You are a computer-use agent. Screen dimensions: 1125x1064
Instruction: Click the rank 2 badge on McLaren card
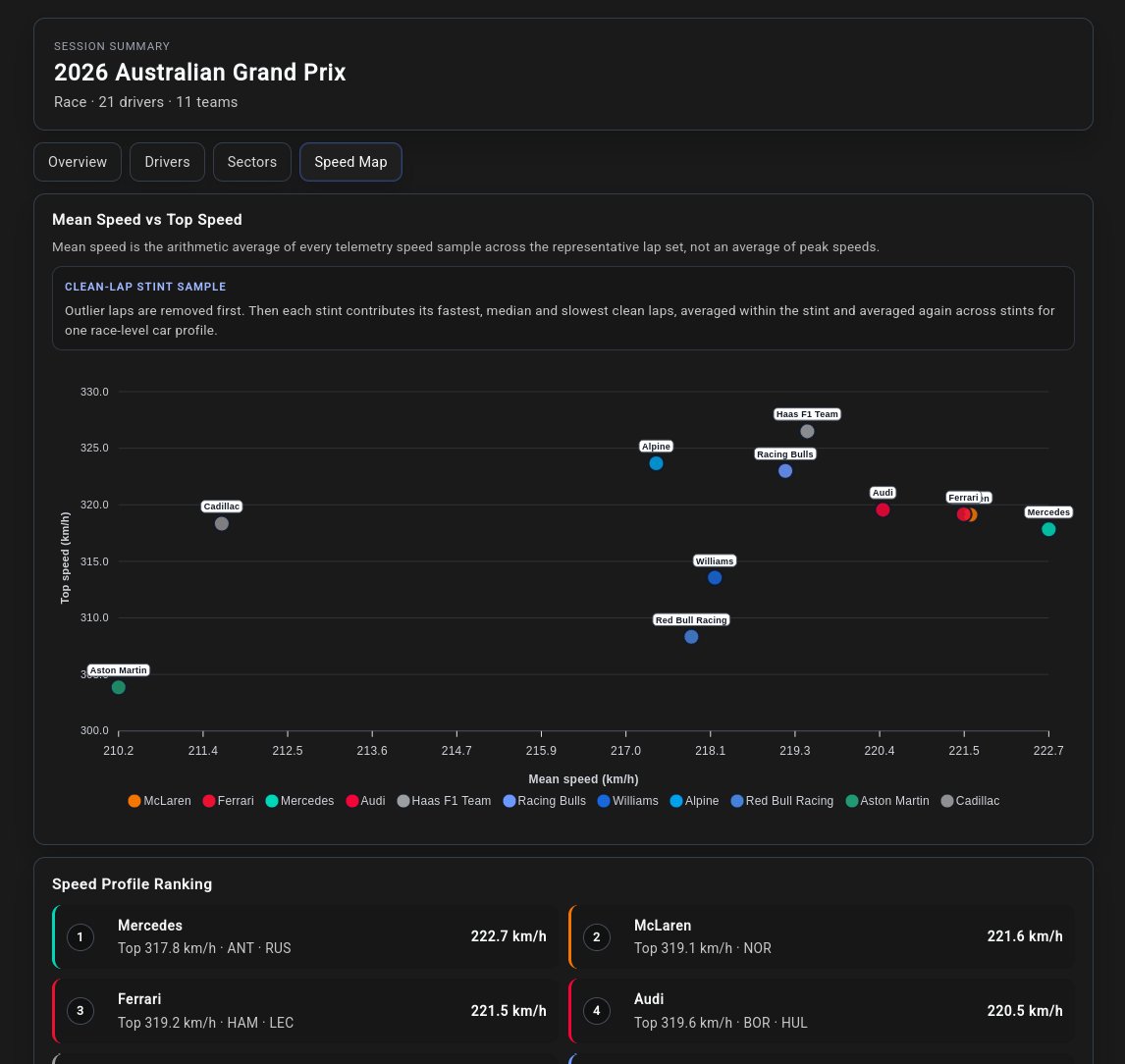[596, 936]
